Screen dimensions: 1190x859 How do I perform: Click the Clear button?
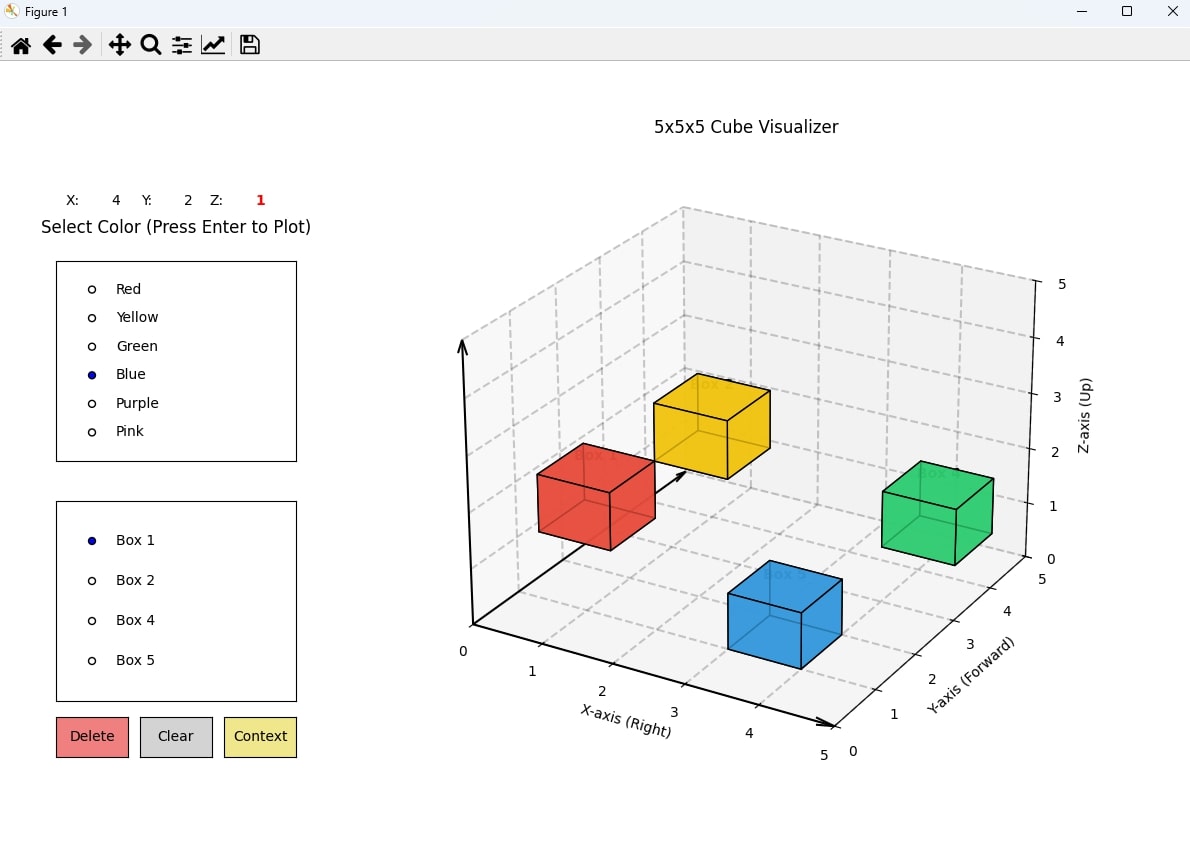click(x=176, y=737)
